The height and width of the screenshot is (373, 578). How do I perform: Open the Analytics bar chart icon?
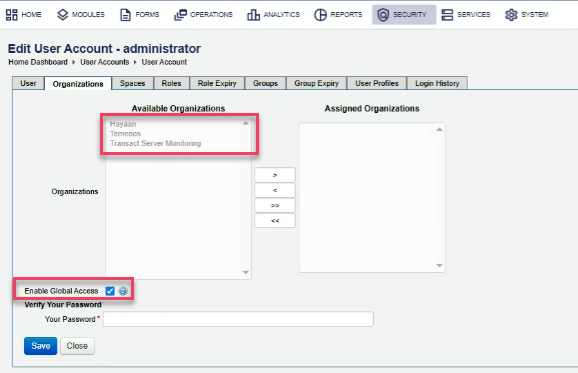point(254,15)
